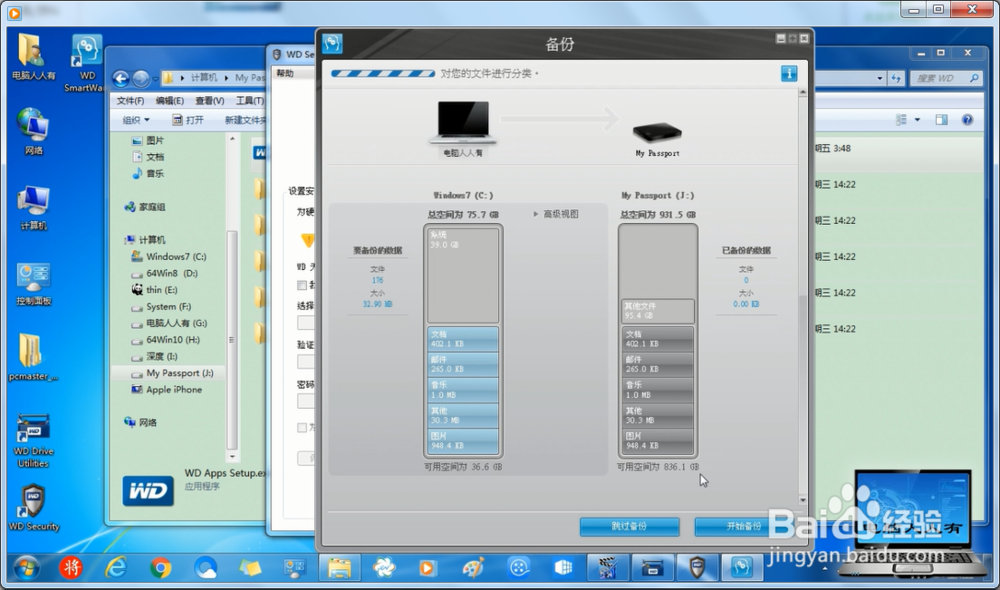Select My Passport (J:) in the Explorer tree
Viewport: 1000px width, 590px height.
point(172,373)
